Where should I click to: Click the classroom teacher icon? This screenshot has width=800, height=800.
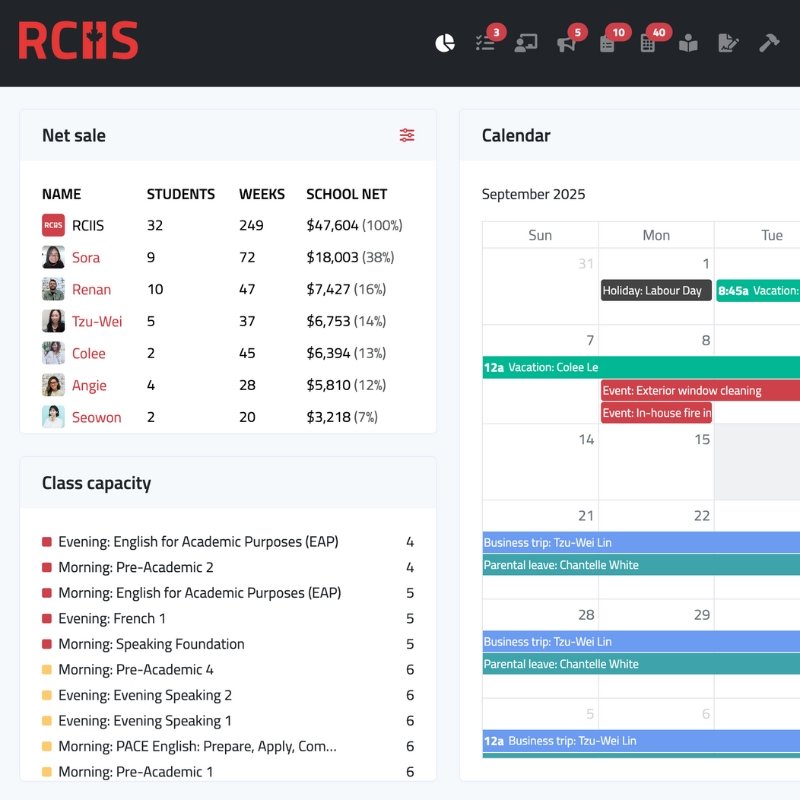[525, 43]
